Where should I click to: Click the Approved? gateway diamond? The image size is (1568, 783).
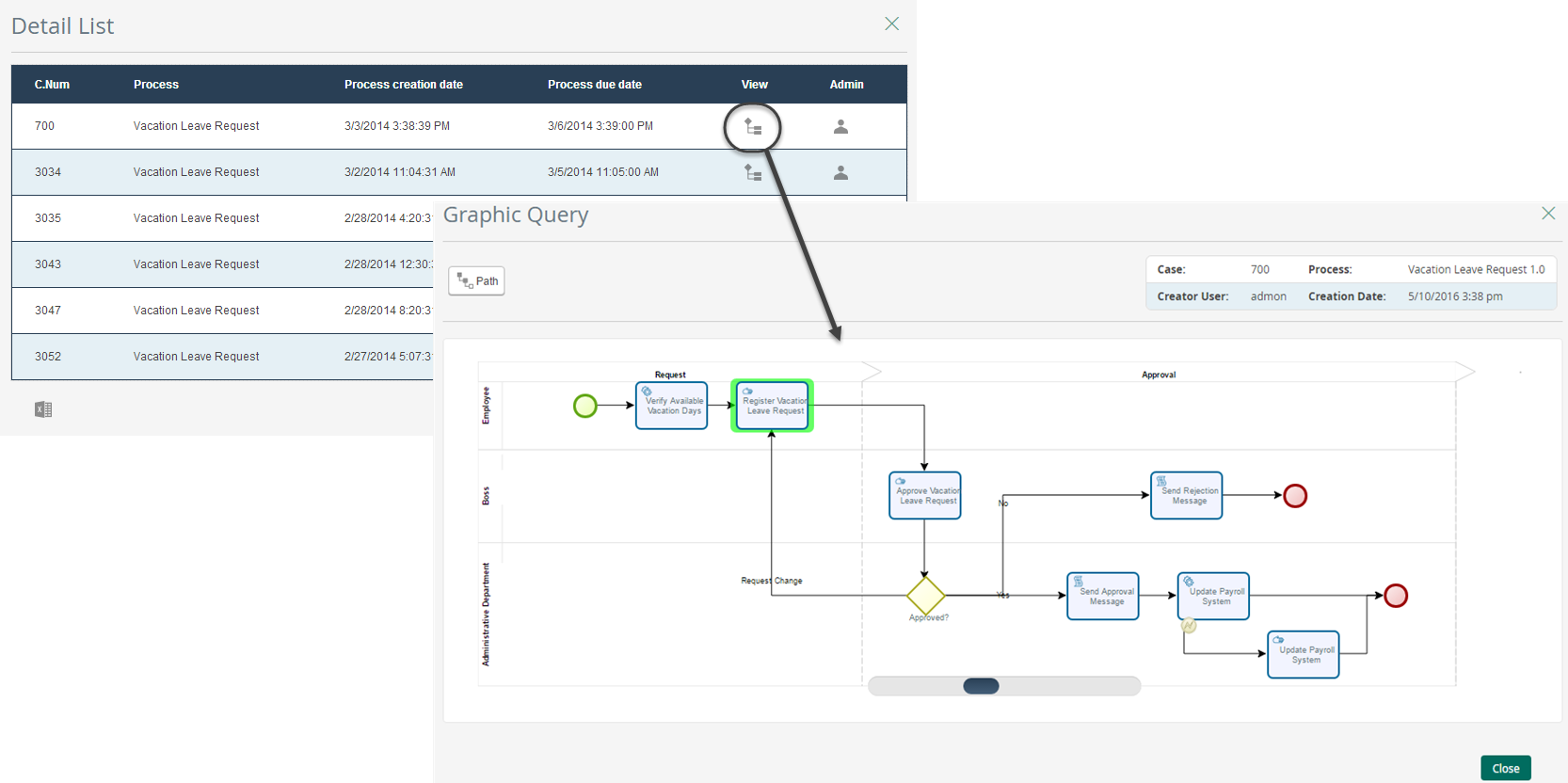coord(926,596)
